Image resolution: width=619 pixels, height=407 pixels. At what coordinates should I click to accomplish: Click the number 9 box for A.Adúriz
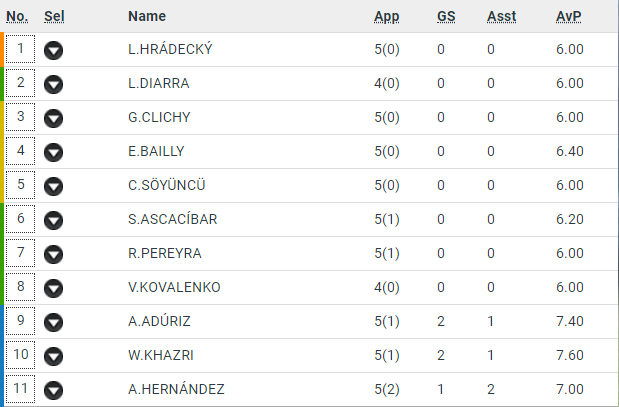point(20,321)
